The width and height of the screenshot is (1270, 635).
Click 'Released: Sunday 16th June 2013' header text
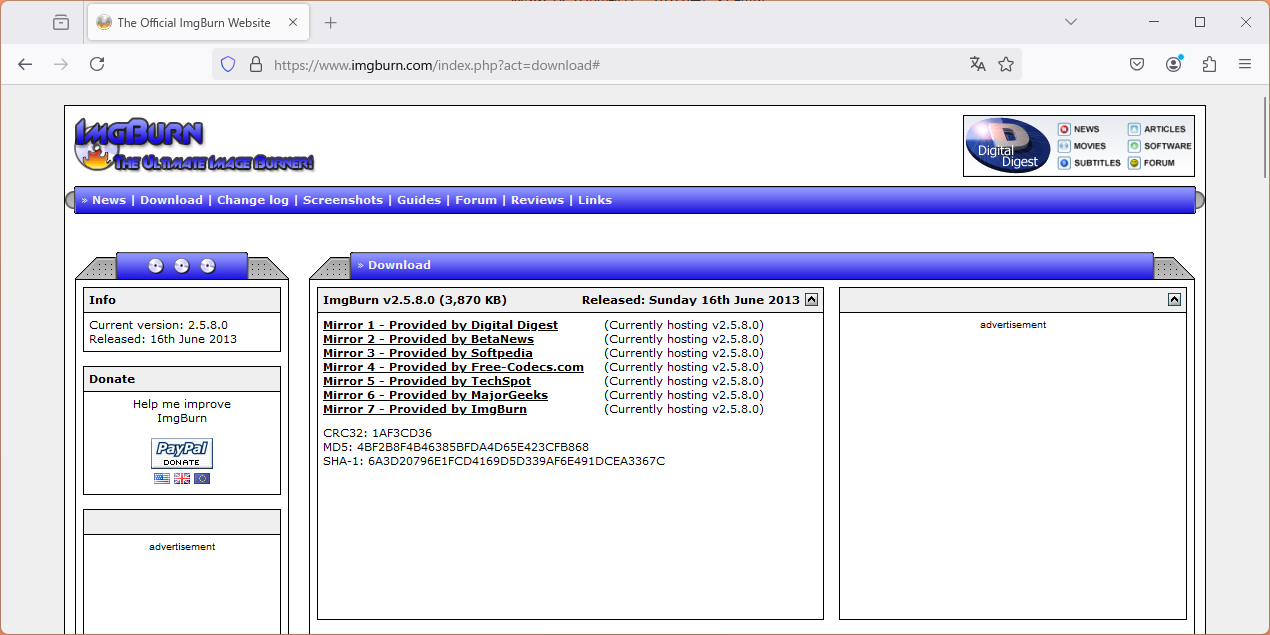(691, 300)
